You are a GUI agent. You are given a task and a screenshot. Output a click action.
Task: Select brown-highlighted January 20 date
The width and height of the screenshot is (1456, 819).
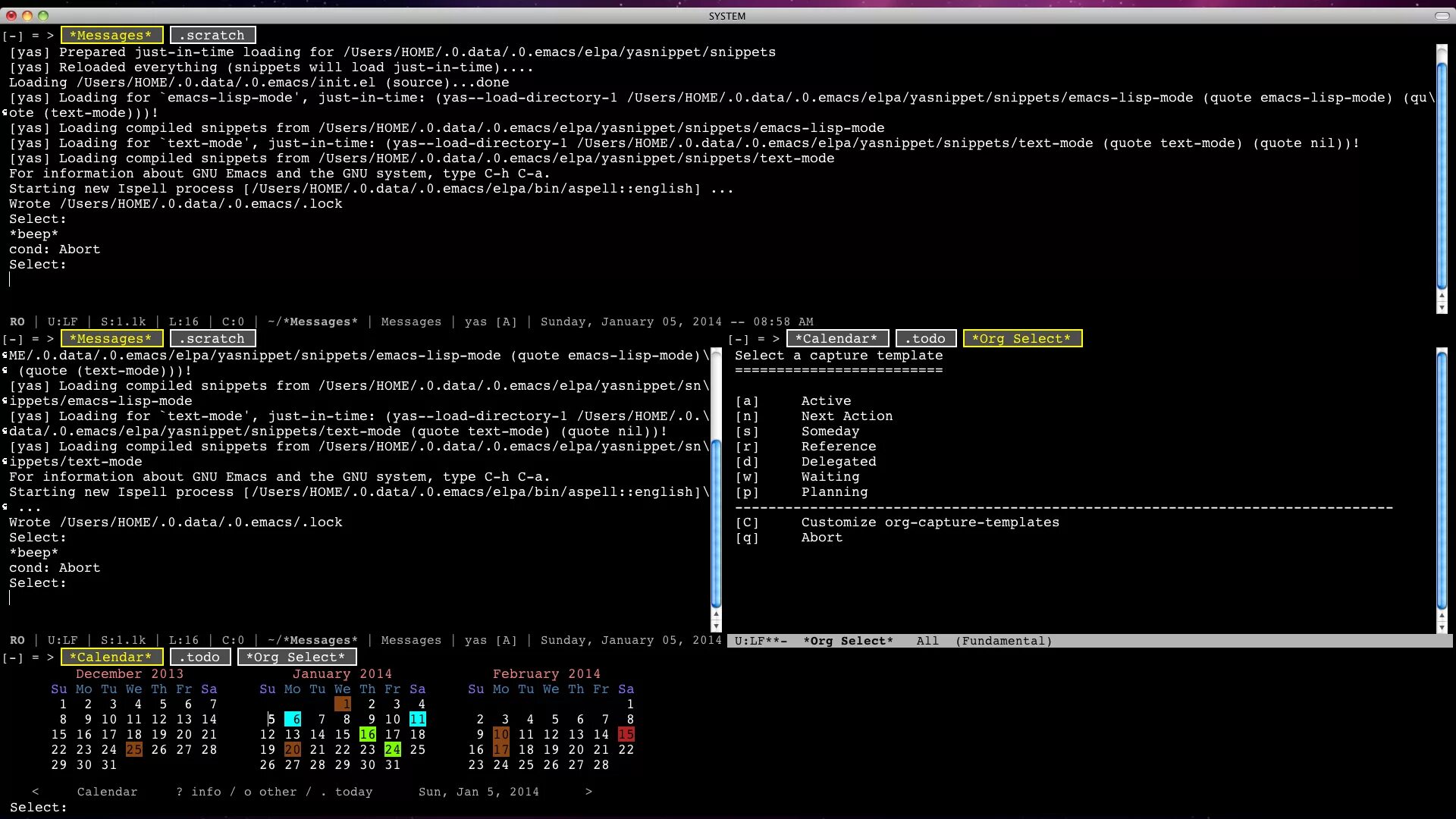tap(293, 749)
